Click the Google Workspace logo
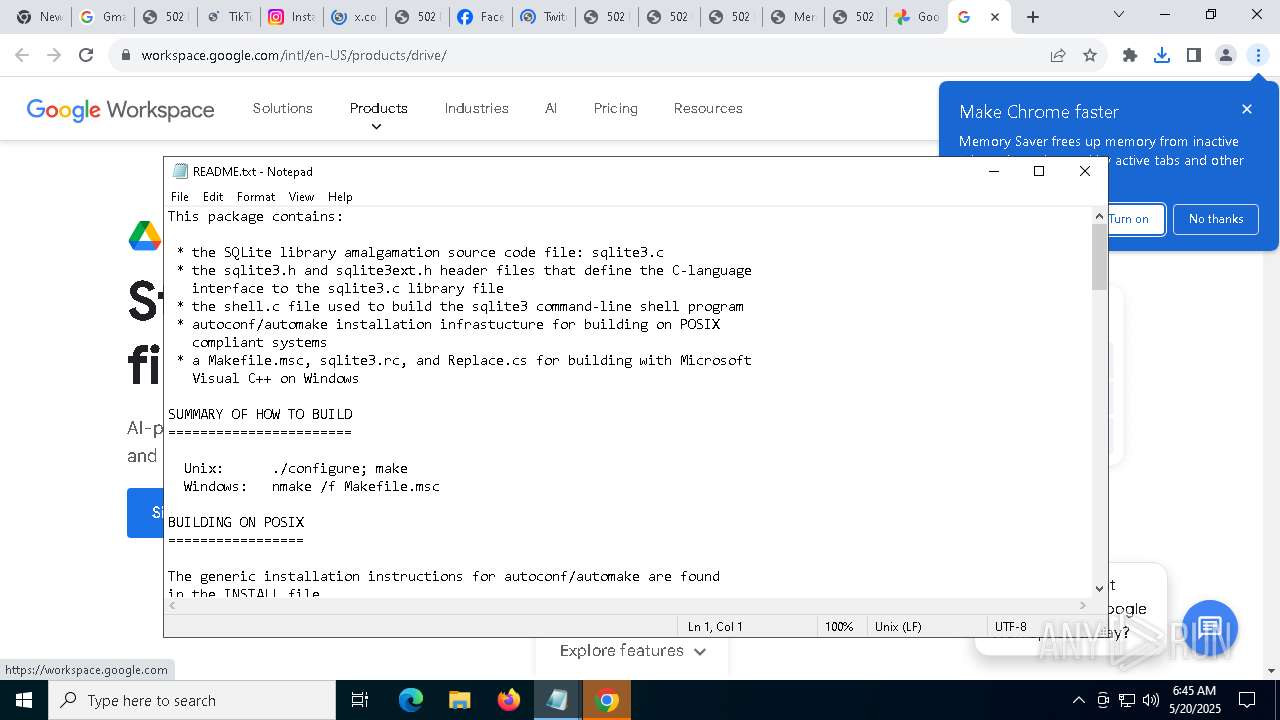 pyautogui.click(x=120, y=109)
